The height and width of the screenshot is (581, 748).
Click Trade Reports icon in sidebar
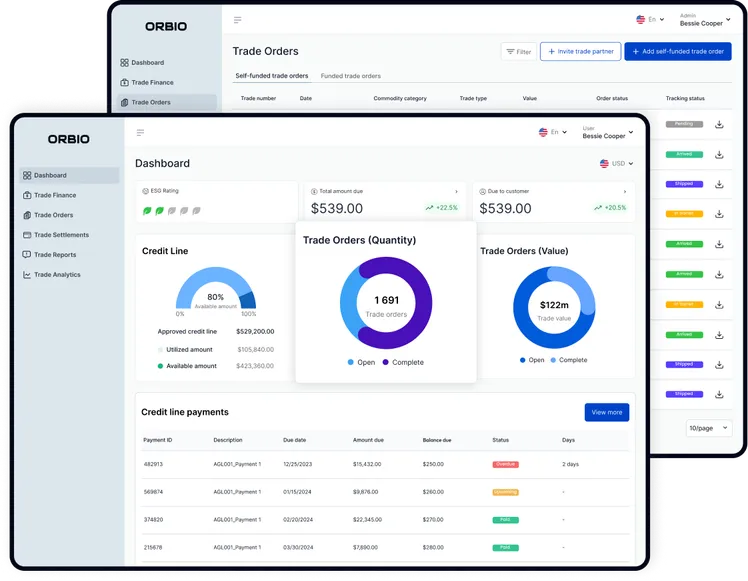pos(27,255)
